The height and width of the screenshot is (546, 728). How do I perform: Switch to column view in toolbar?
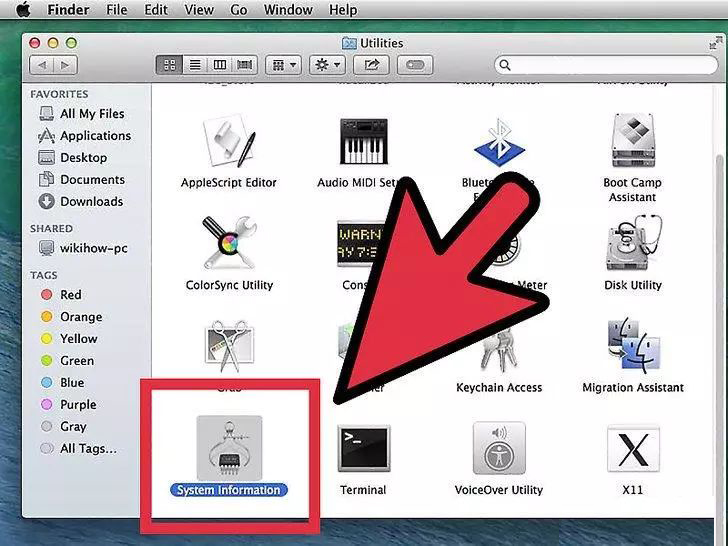[220, 65]
